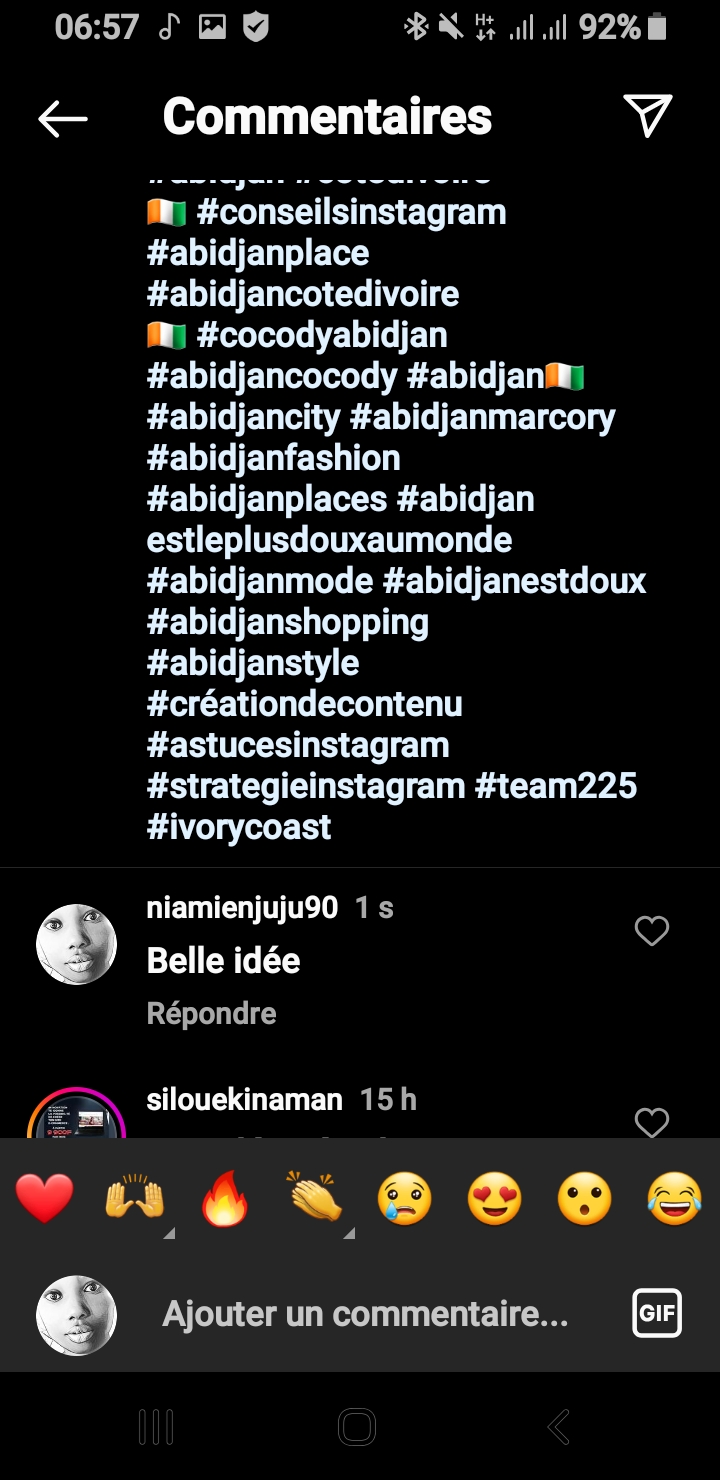720x1480 pixels.
Task: Open the GIF picker button
Action: 657,1313
